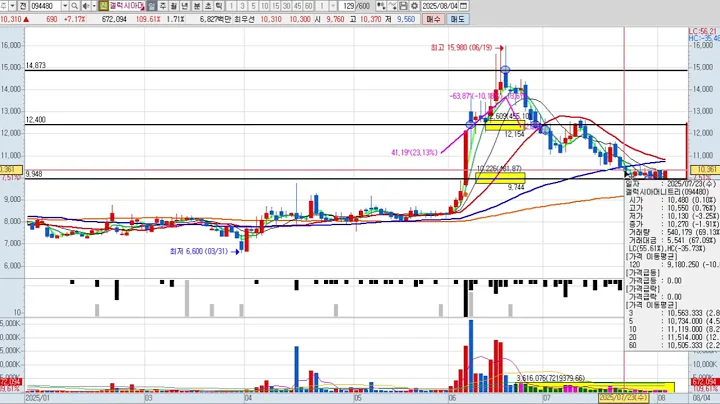Click the 전 button beside code field

click(x=23, y=6)
